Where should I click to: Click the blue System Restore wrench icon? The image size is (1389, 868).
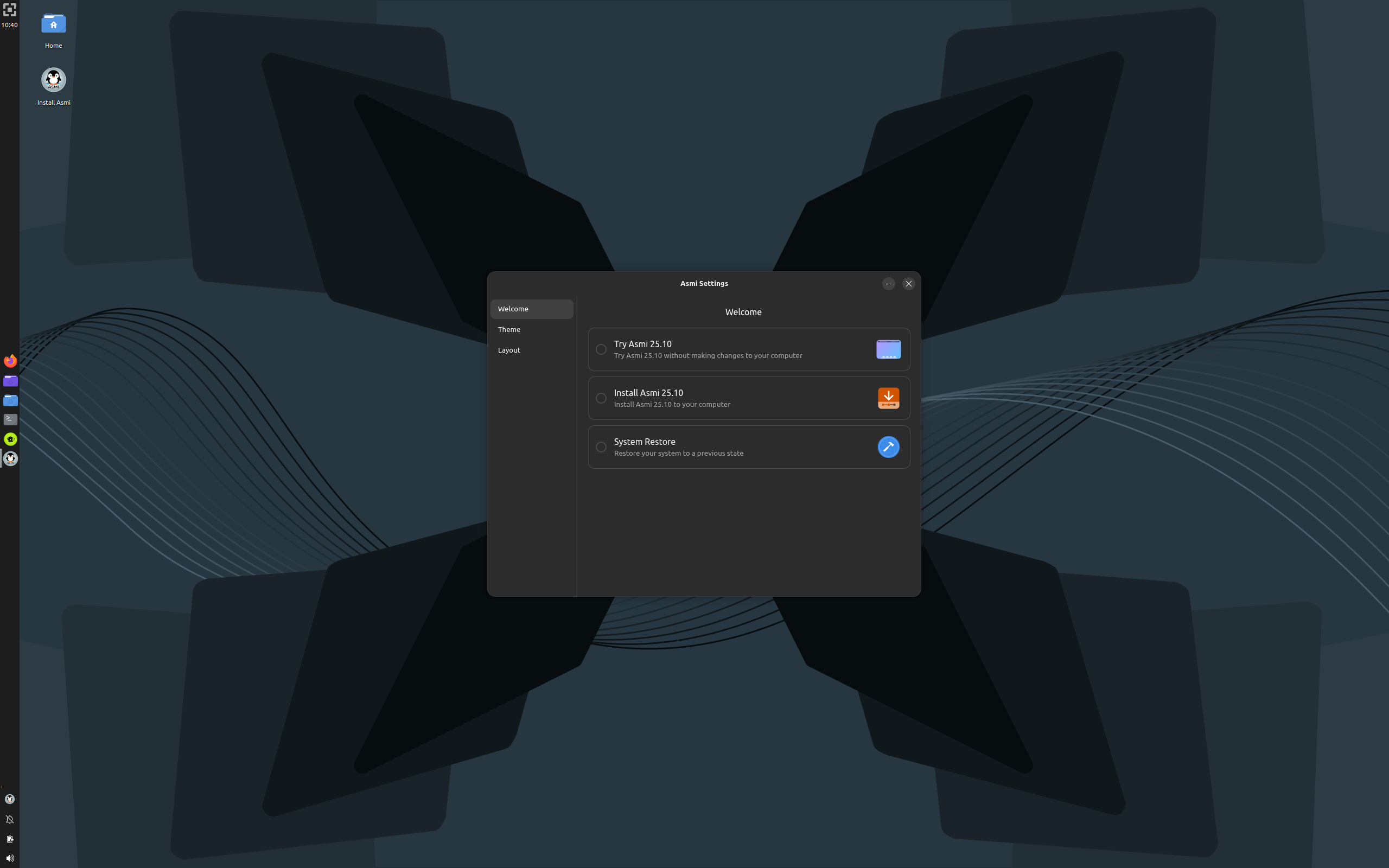[889, 447]
